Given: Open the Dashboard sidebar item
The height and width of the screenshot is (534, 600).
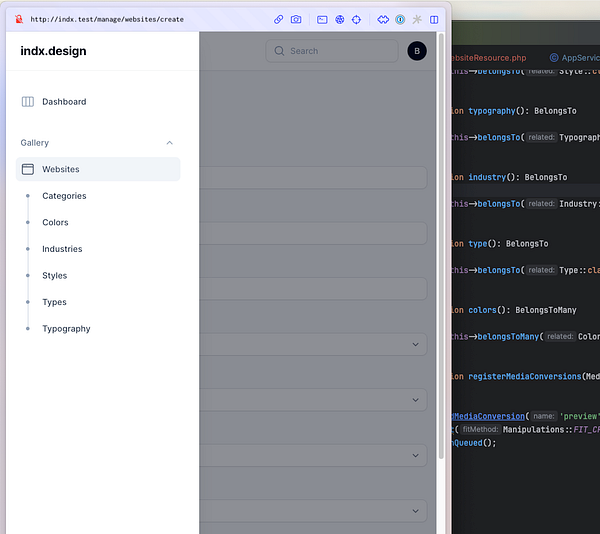Looking at the screenshot, I should (64, 102).
